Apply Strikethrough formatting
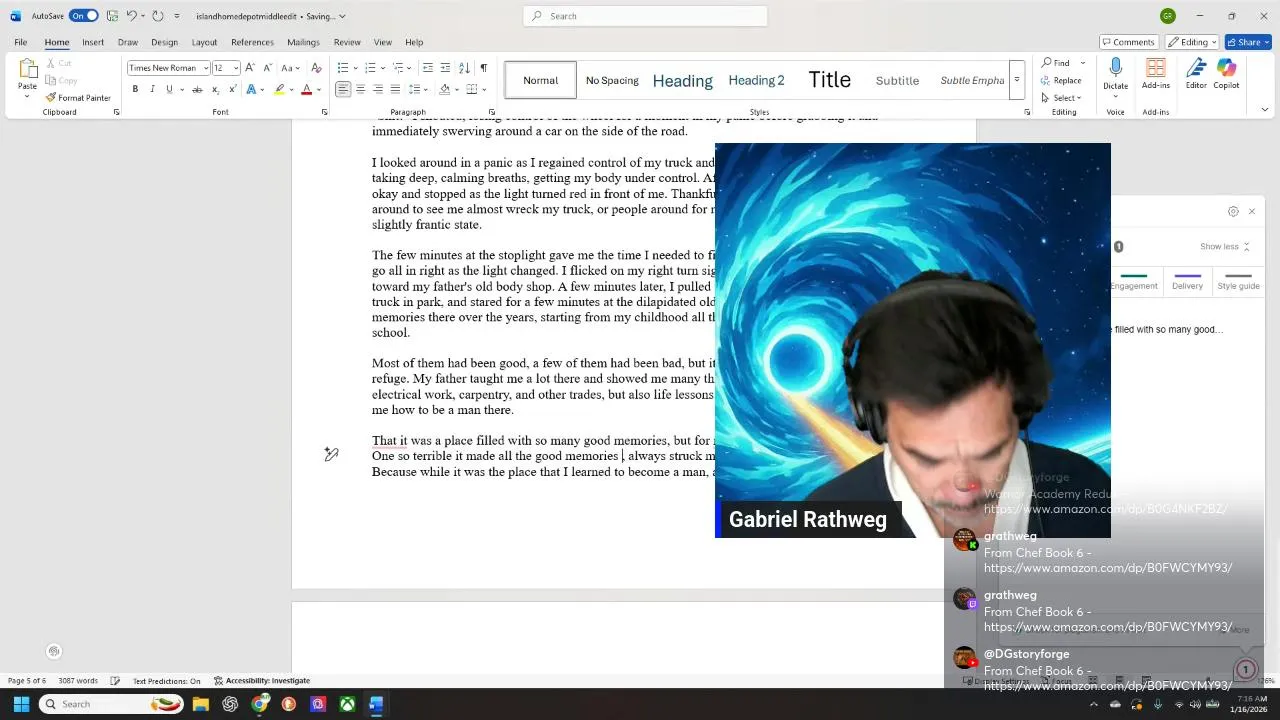Viewport: 1280px width, 720px height. click(197, 89)
